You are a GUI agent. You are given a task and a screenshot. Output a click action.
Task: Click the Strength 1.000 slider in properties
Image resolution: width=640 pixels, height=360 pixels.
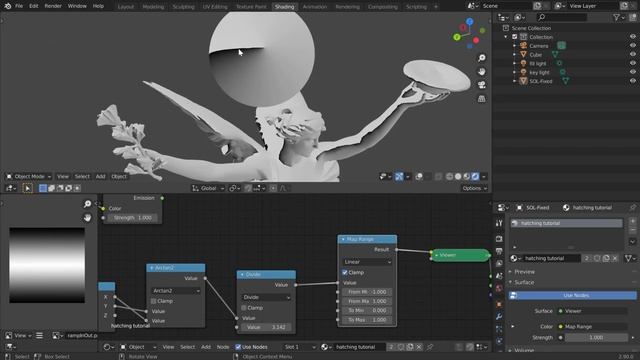pyautogui.click(x=596, y=338)
